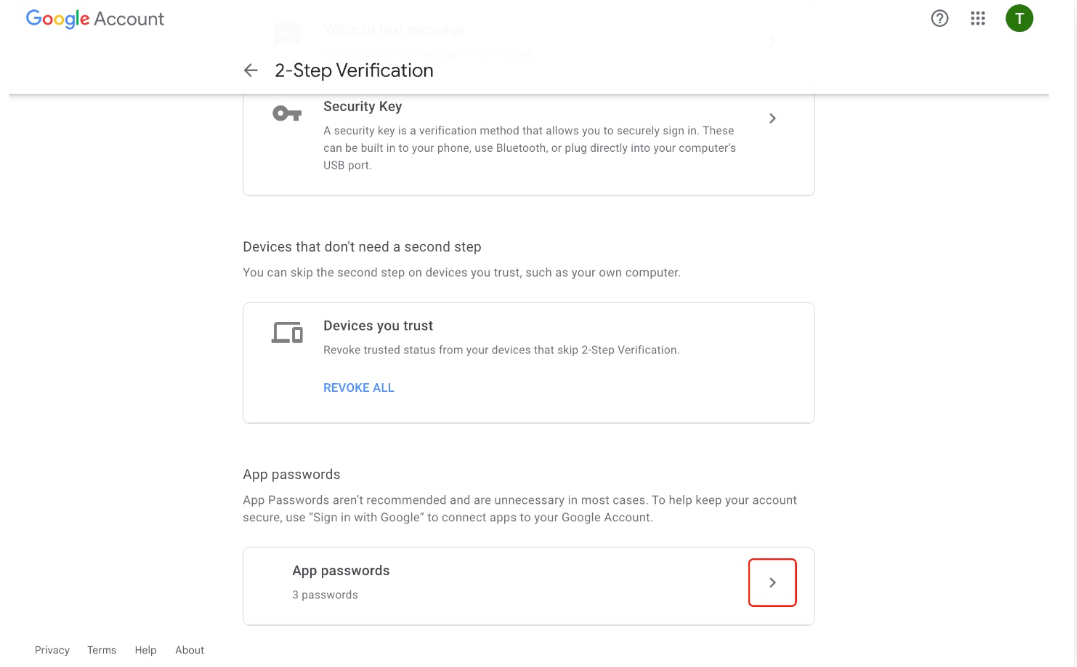Click the Devices you trust icon

click(x=287, y=333)
